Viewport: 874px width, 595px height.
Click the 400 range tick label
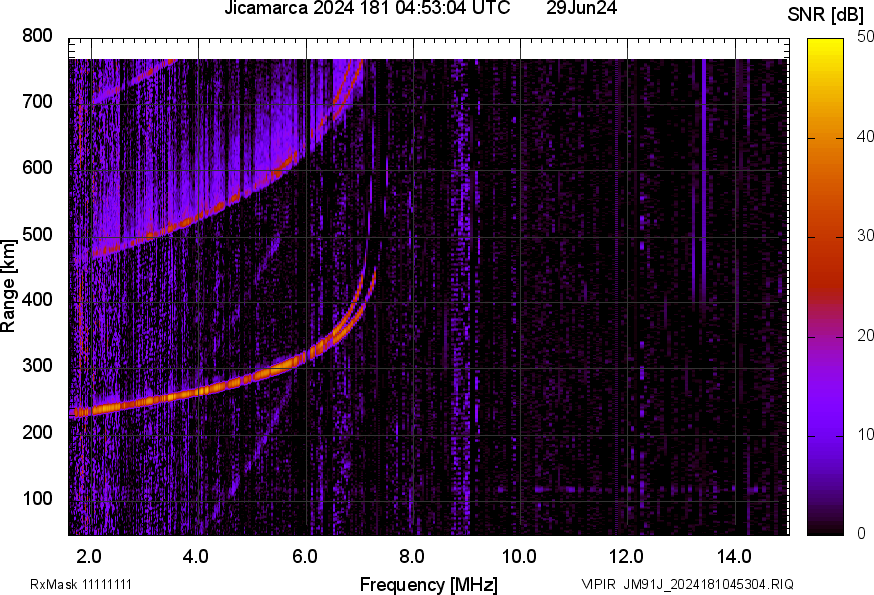[x=36, y=300]
